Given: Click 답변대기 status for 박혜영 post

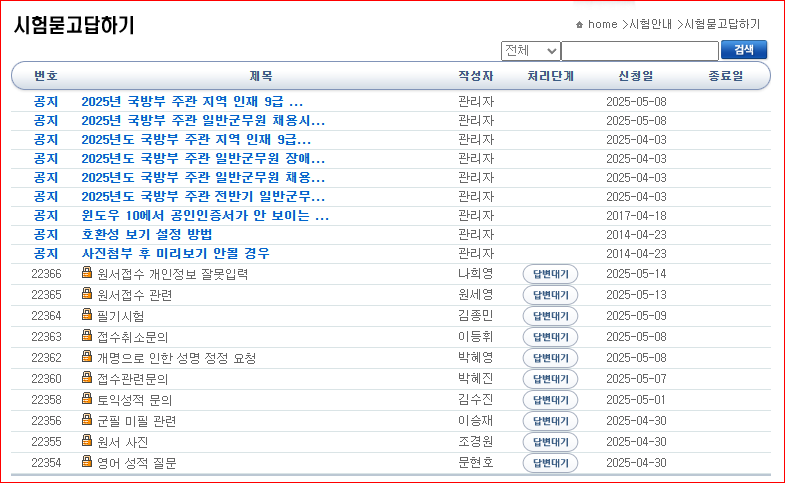Looking at the screenshot, I should (550, 358).
